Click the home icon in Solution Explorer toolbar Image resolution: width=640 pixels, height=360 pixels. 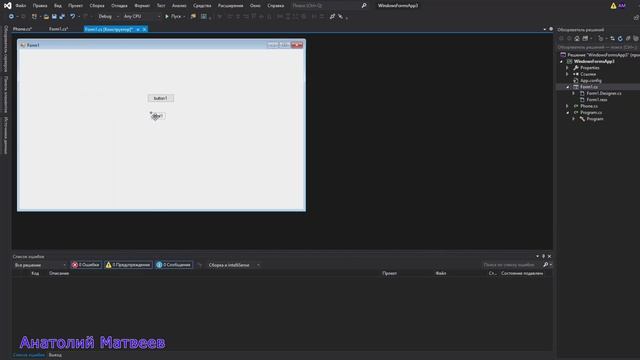[577, 38]
